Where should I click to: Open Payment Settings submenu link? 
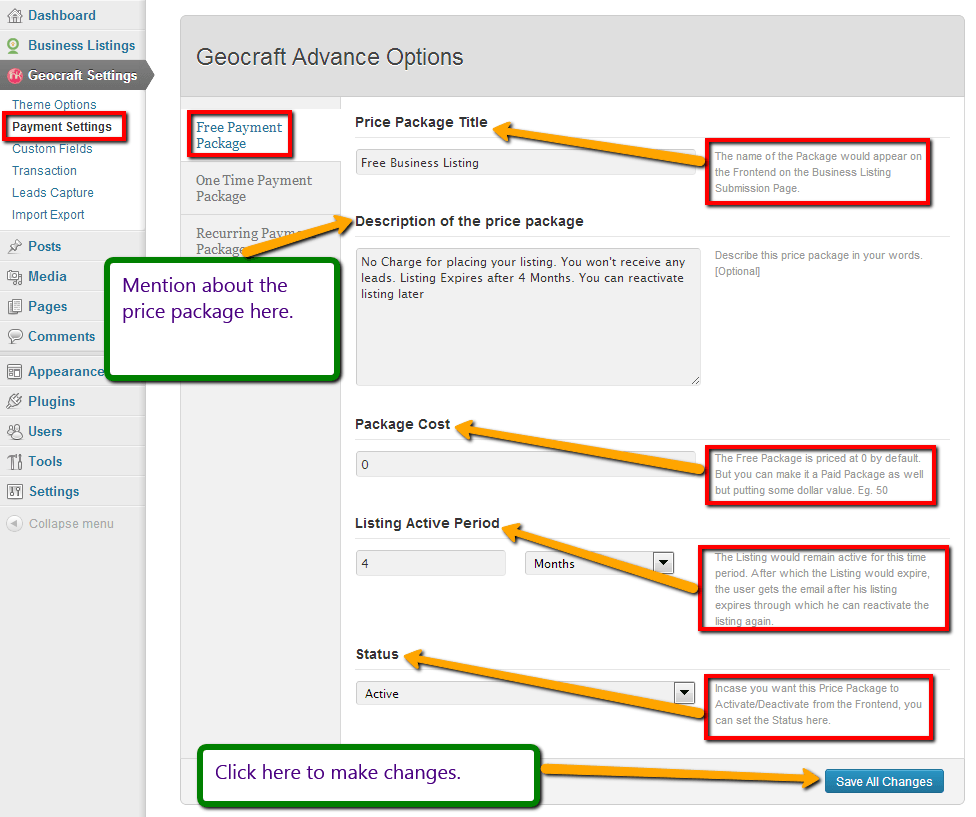point(62,127)
